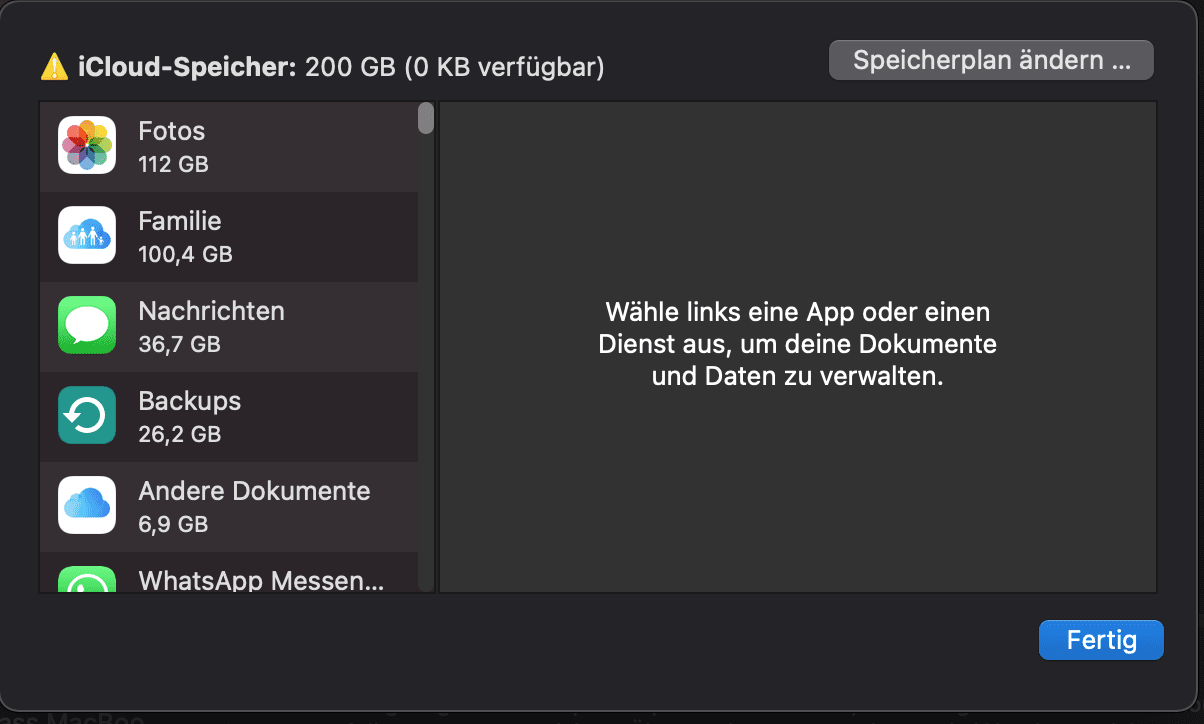Select the Familie entry label
Viewport: 1204px width, 724px height.
(180, 221)
